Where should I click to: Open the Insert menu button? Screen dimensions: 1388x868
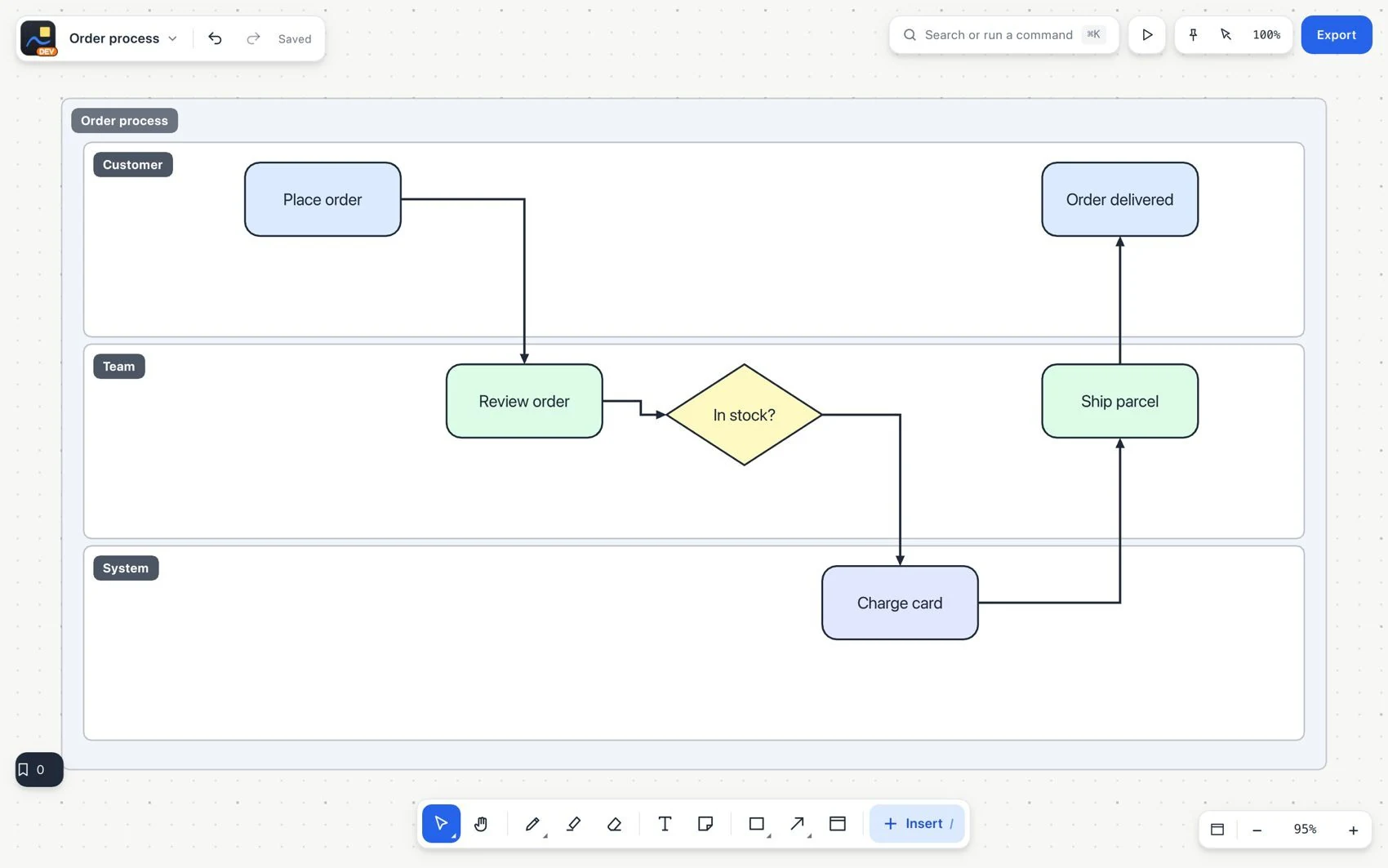click(x=917, y=823)
